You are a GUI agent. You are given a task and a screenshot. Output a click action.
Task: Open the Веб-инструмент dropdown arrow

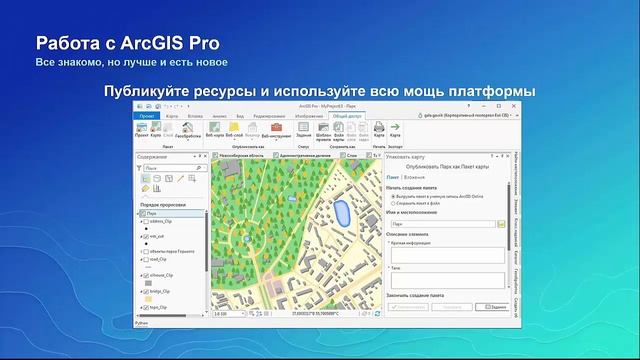(276, 140)
